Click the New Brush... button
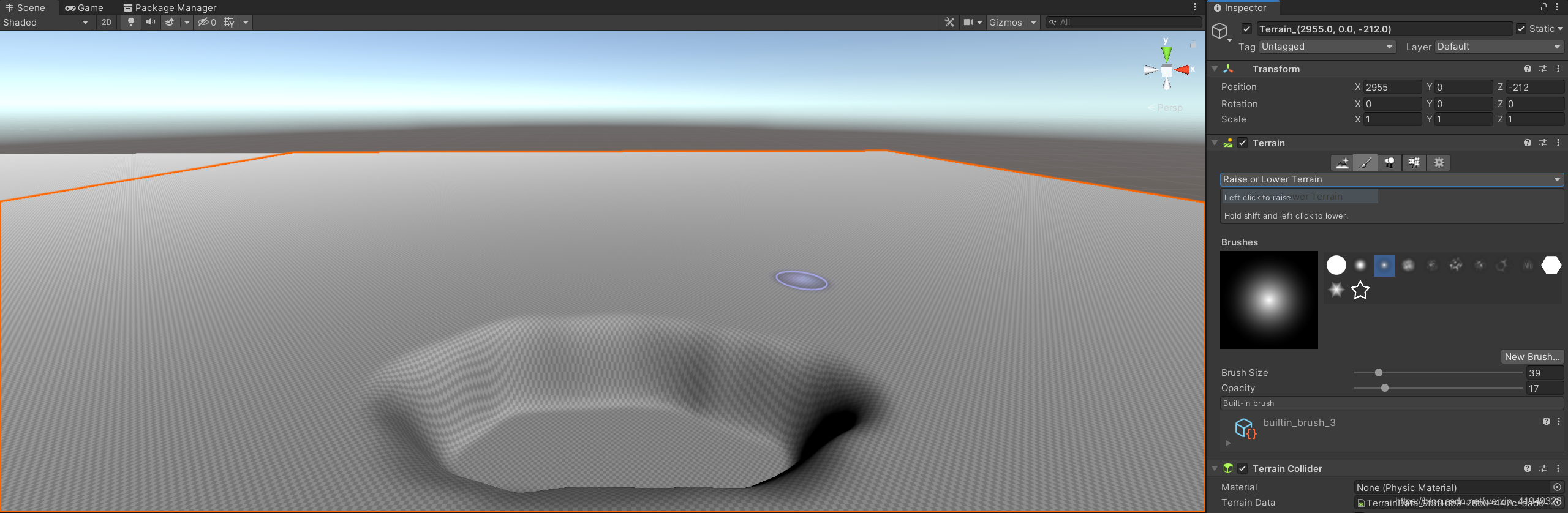1568x513 pixels. point(1532,356)
